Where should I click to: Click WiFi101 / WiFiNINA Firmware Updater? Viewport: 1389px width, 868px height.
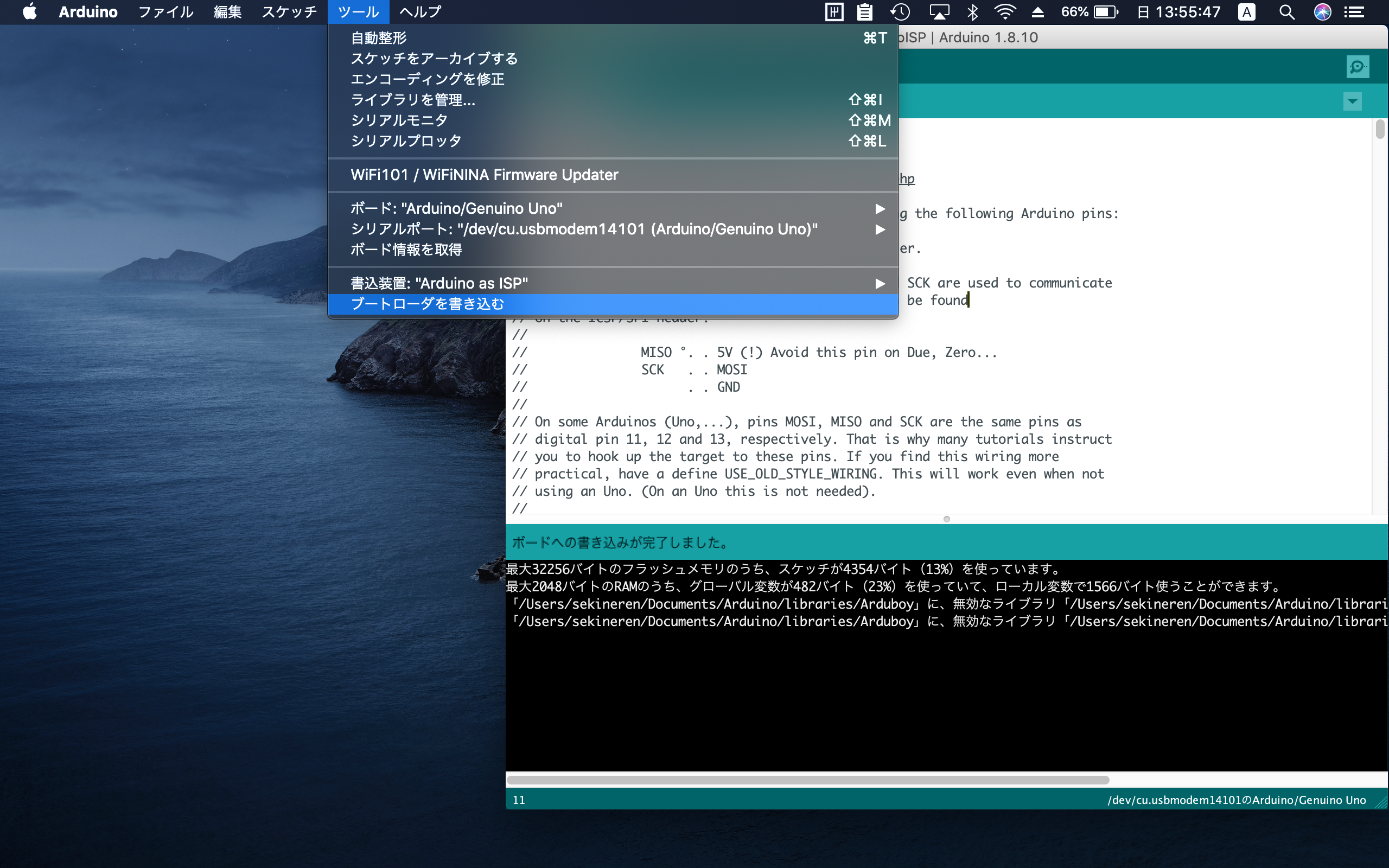tap(484, 175)
